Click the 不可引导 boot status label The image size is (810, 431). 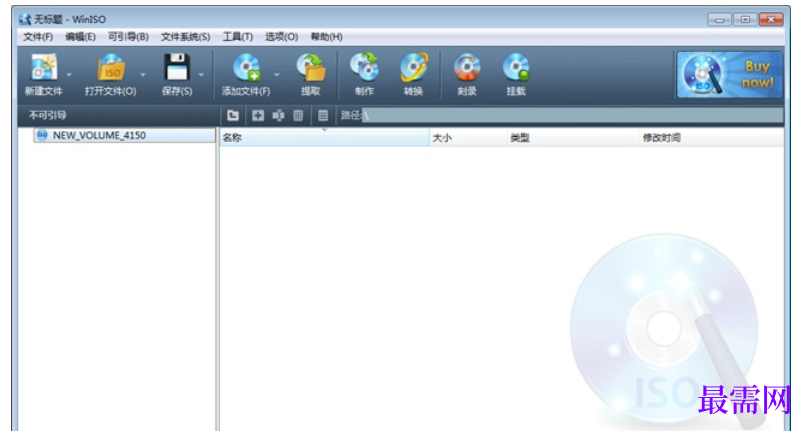48,115
